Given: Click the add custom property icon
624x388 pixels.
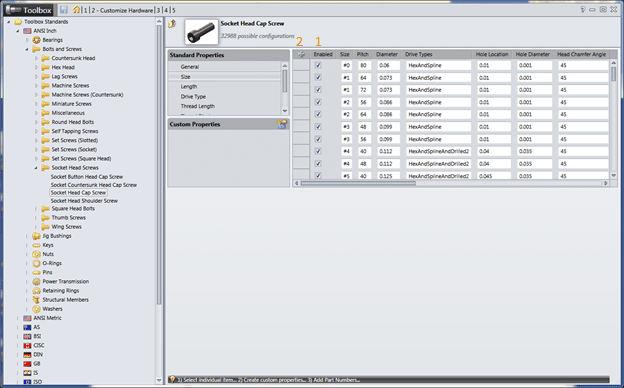Looking at the screenshot, I should point(282,124).
